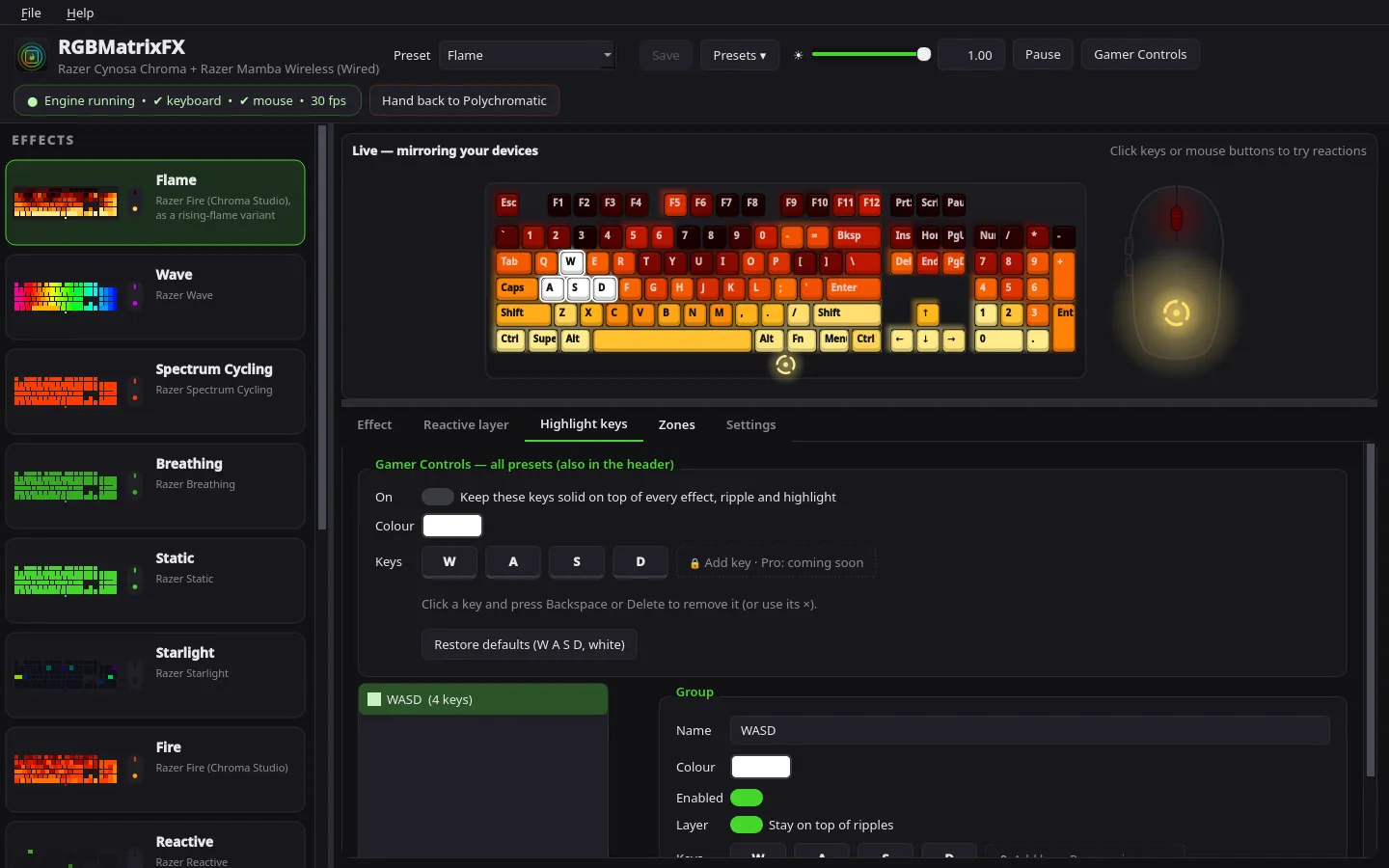Toggle Stay on top of ripples layer switch

click(x=747, y=825)
